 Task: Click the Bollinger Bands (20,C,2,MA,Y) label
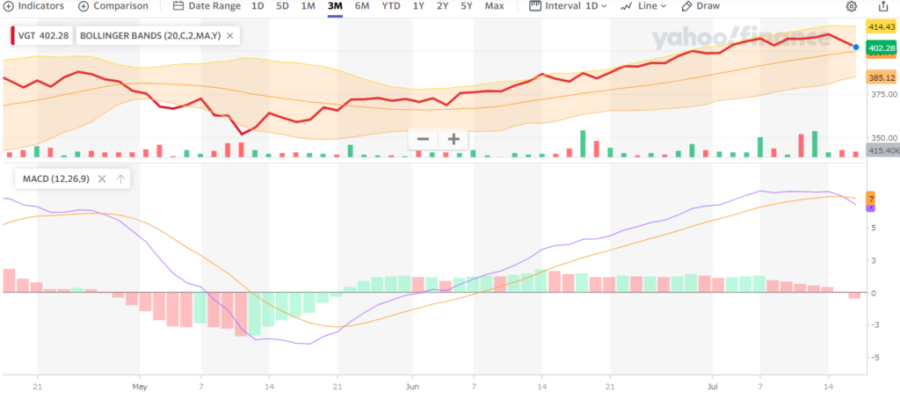(150, 36)
